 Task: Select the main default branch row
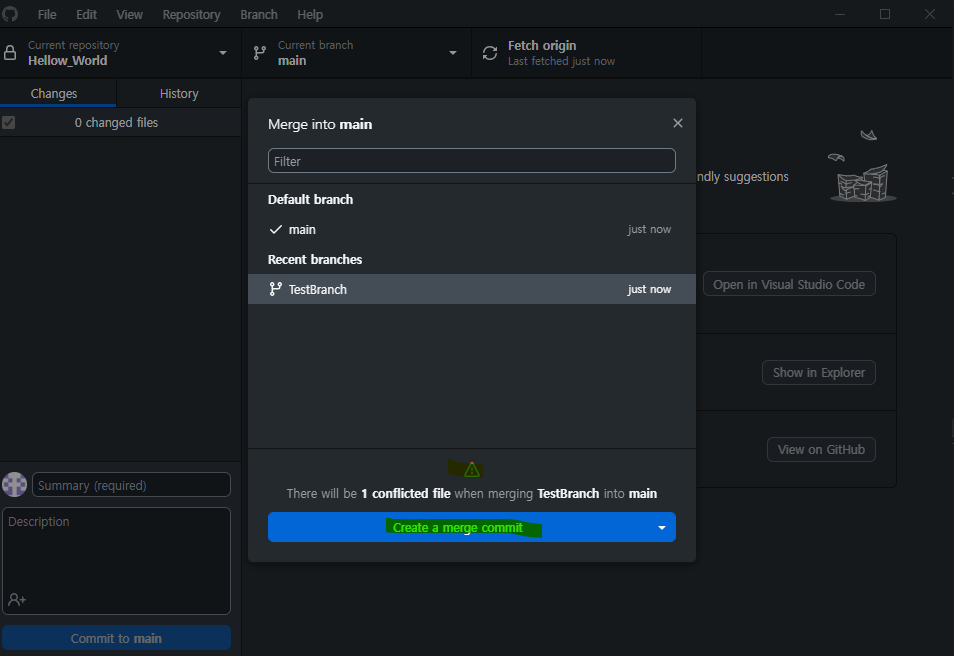[472, 229]
